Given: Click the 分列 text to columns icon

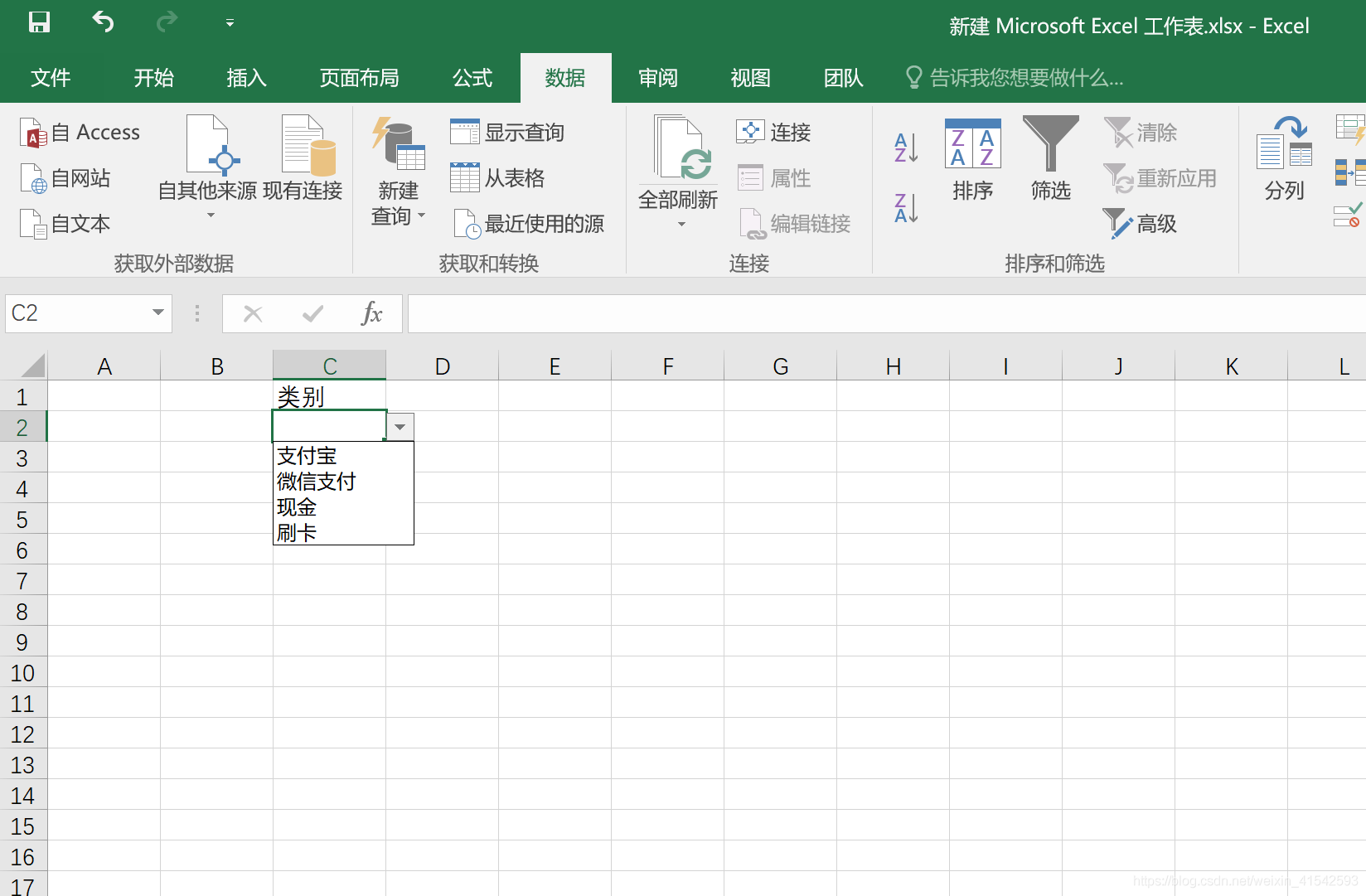Looking at the screenshot, I should [1284, 159].
